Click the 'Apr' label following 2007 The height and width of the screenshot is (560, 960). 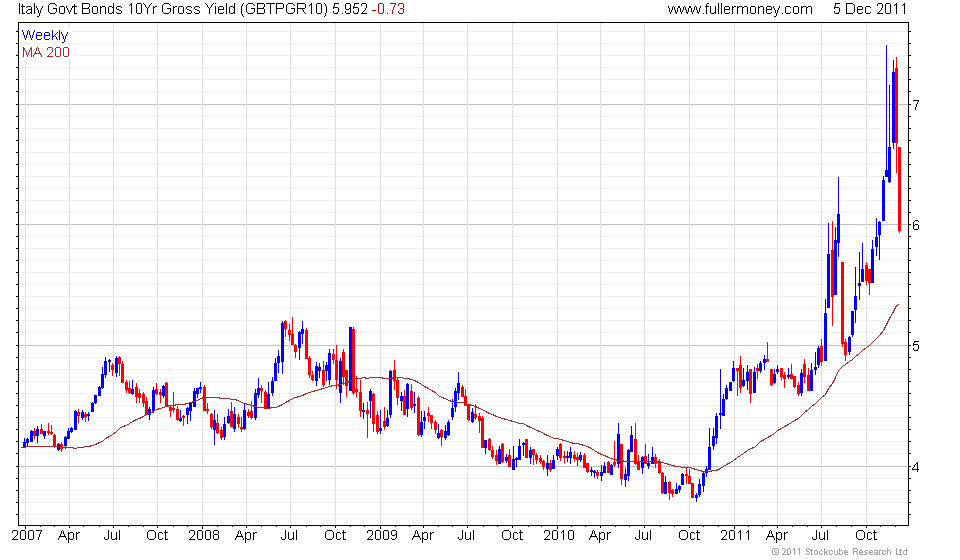(69, 536)
